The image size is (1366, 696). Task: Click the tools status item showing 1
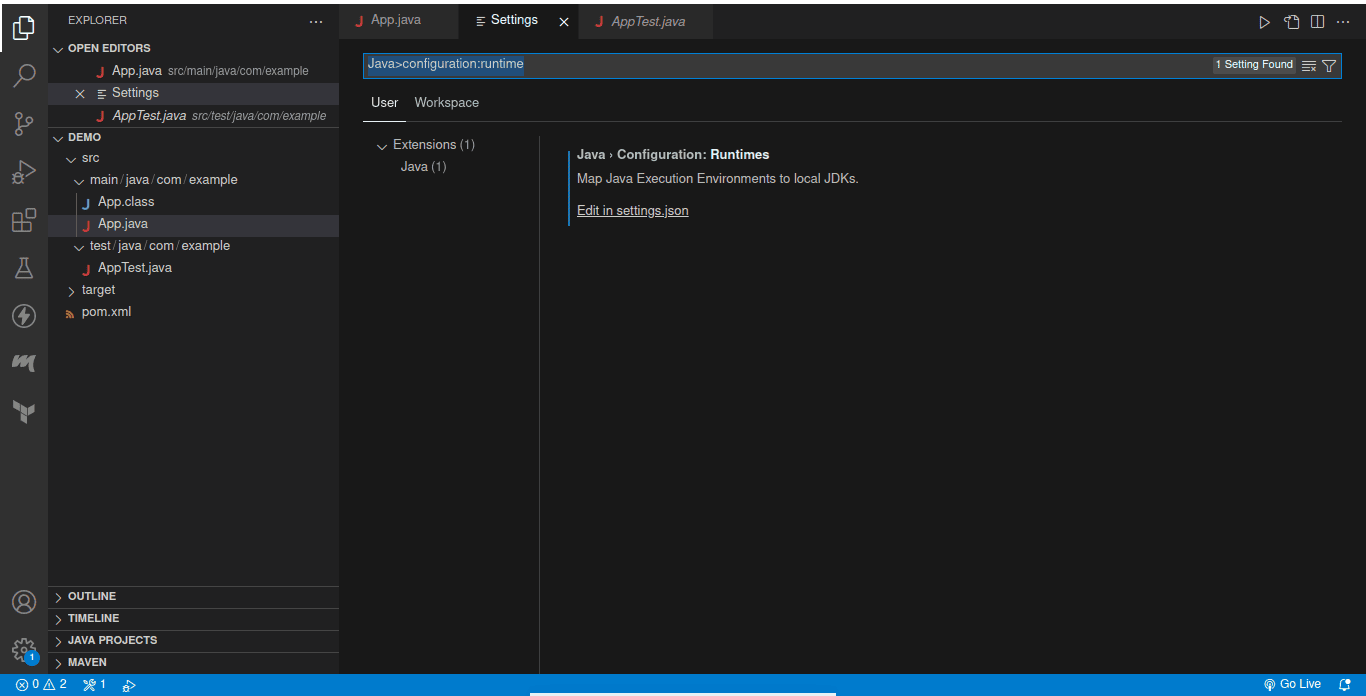[x=94, y=685]
